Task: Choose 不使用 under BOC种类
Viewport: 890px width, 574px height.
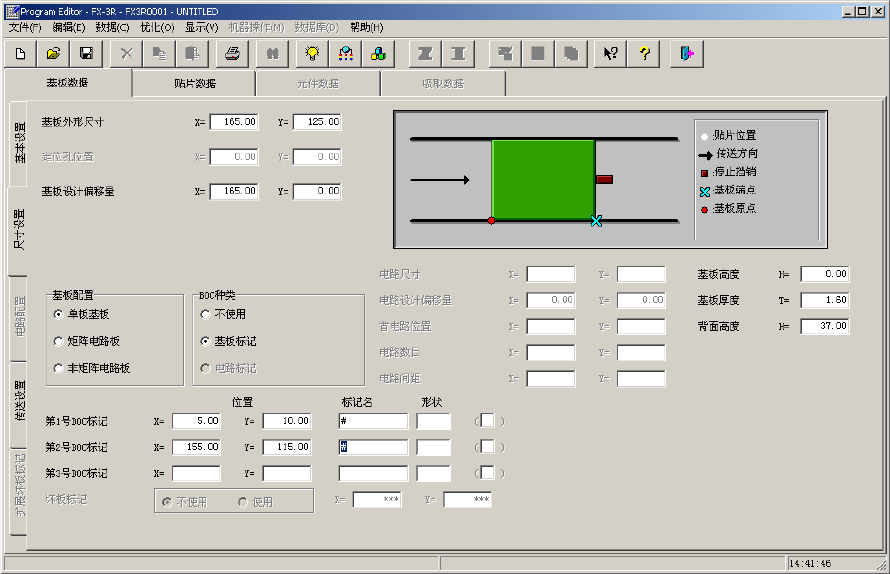Action: 206,314
